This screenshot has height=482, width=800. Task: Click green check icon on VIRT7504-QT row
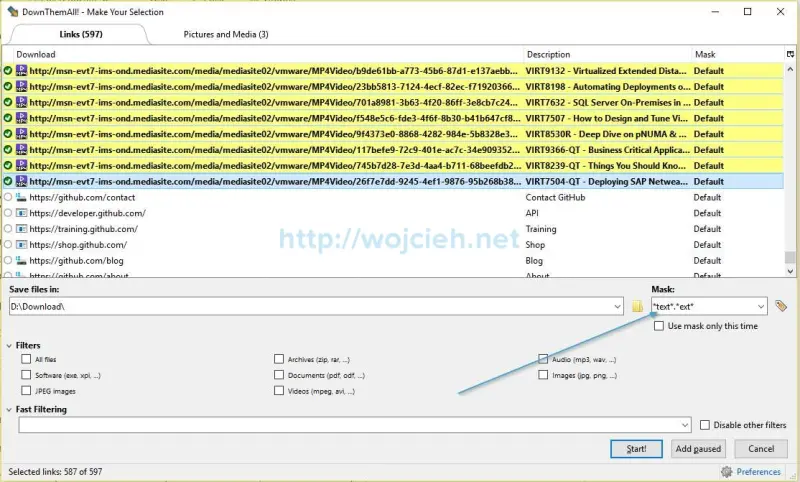pyautogui.click(x=8, y=182)
